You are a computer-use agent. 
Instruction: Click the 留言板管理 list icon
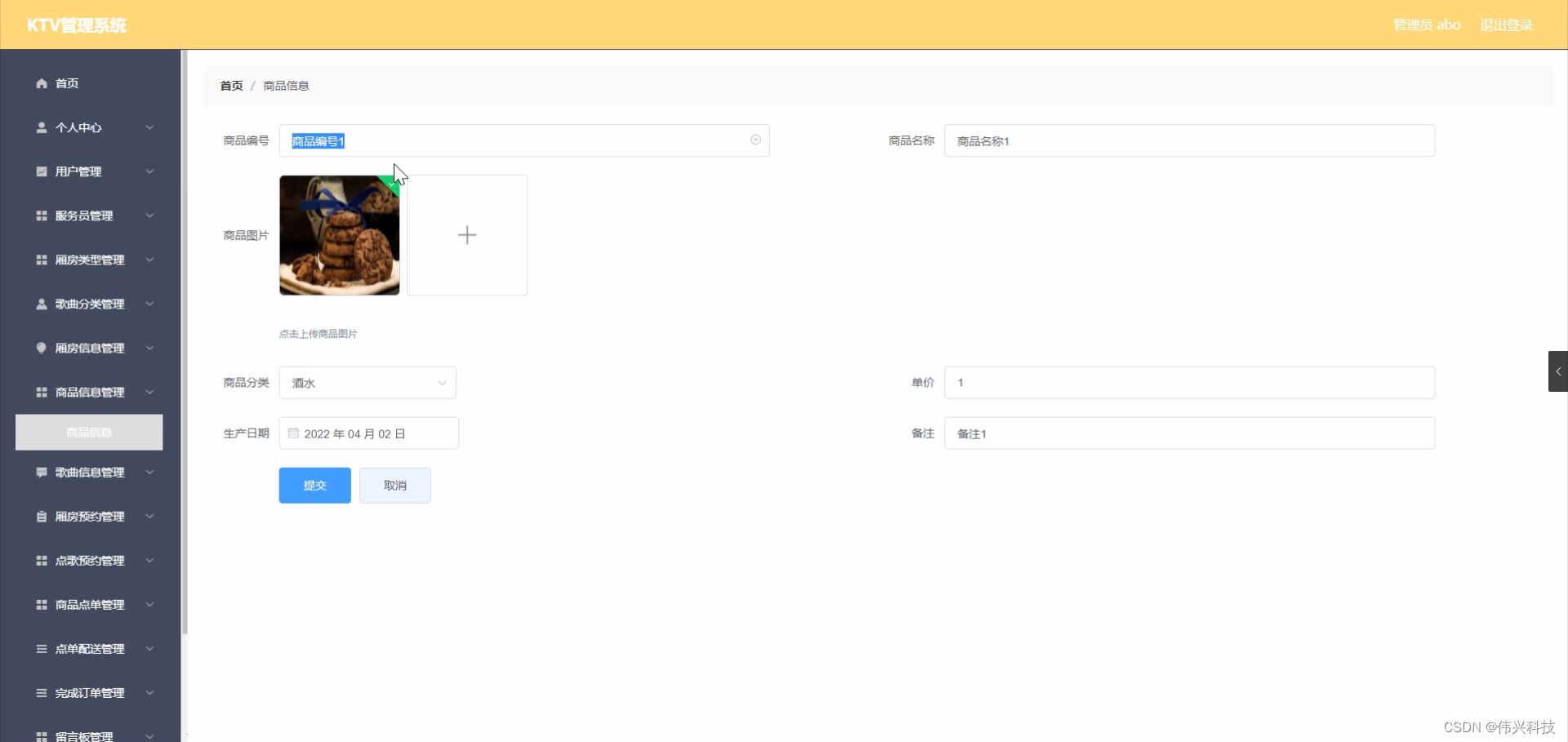(x=40, y=735)
